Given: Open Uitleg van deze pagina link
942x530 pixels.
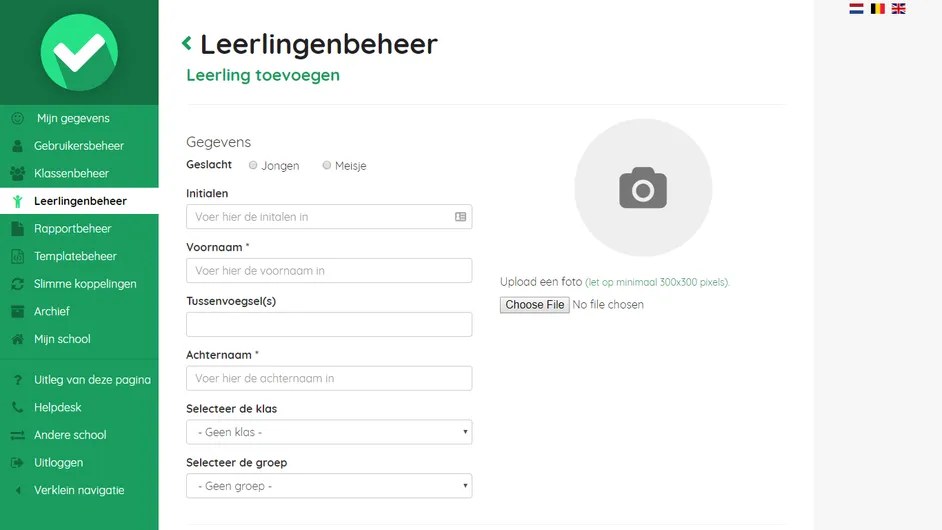Looking at the screenshot, I should (x=79, y=380).
